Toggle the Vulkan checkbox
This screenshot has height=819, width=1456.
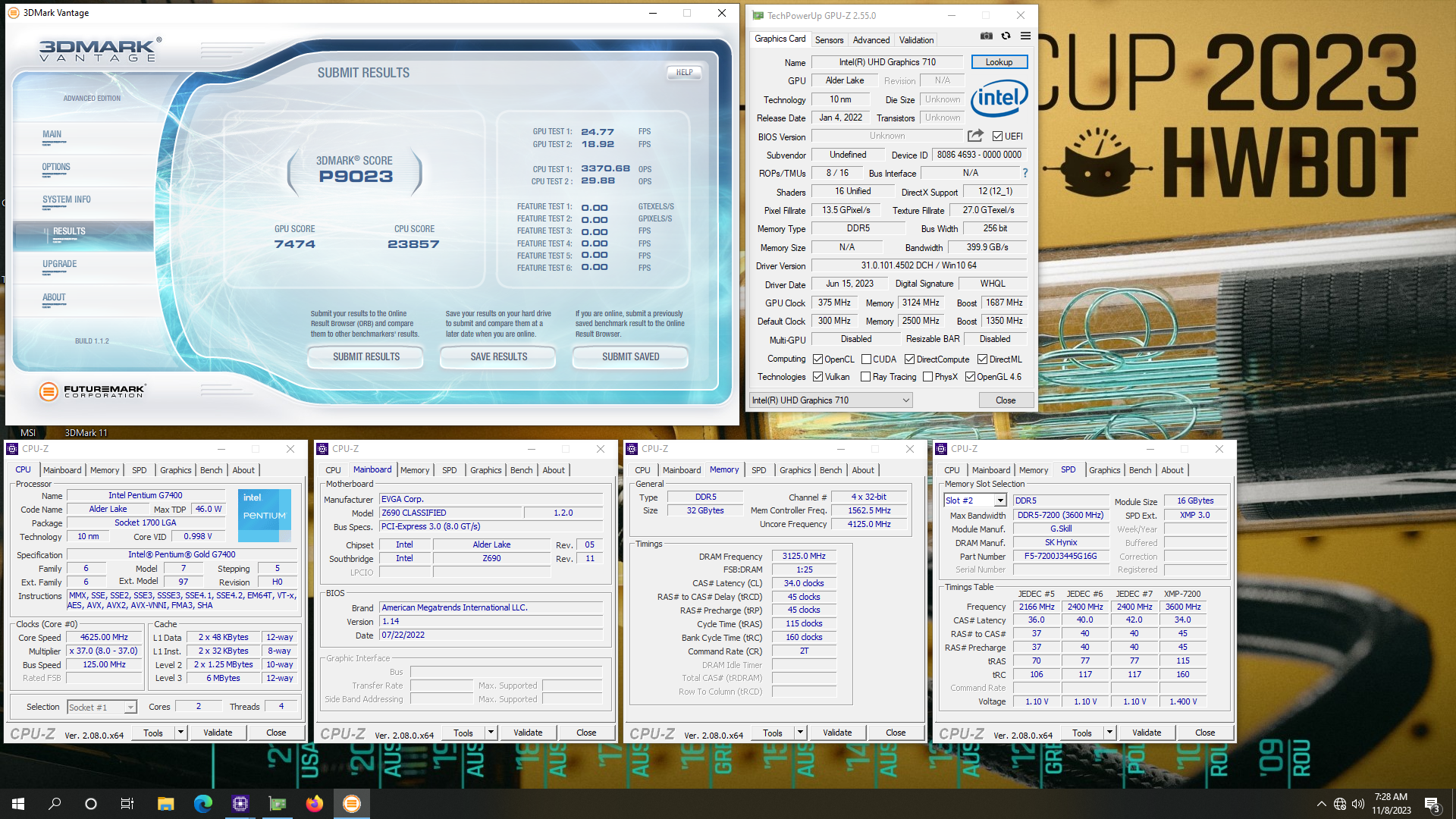(x=817, y=377)
